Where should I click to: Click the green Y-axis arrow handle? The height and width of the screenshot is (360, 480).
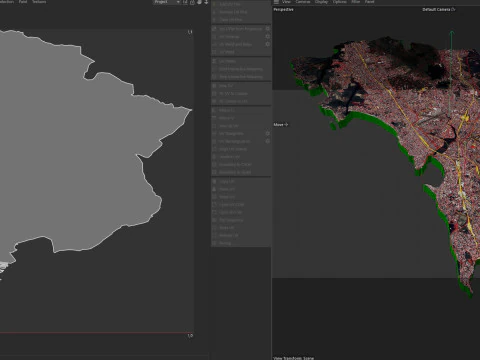coord(452,33)
